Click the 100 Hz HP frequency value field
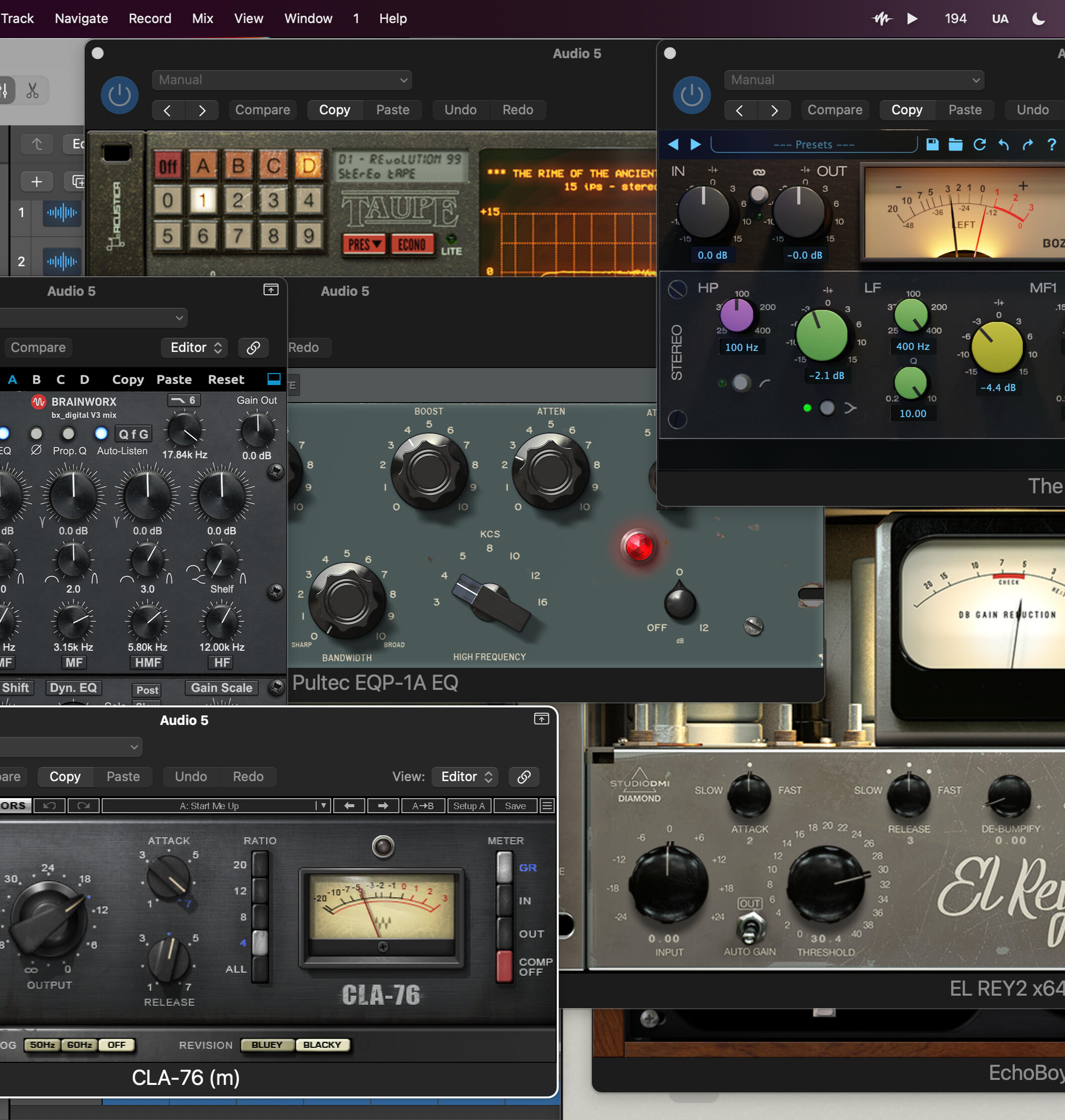Screen dimensions: 1065x1120 coord(741,347)
